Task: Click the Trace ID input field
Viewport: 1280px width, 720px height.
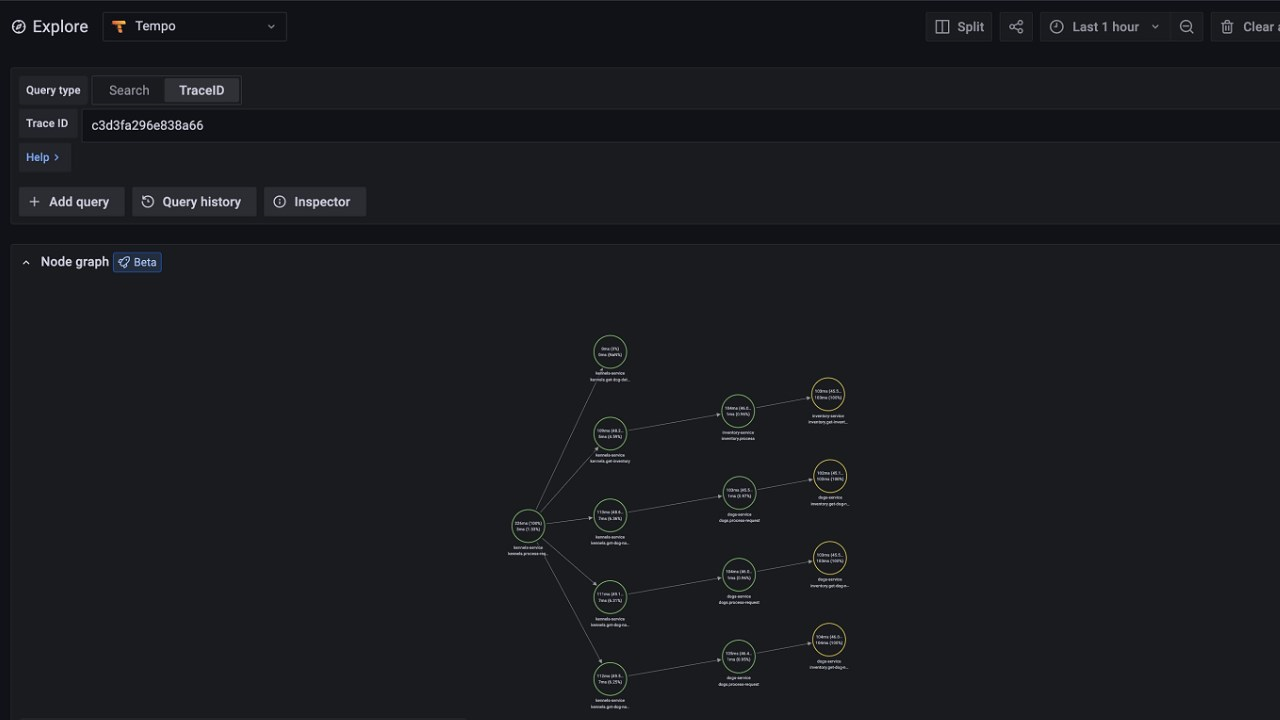Action: 300,125
